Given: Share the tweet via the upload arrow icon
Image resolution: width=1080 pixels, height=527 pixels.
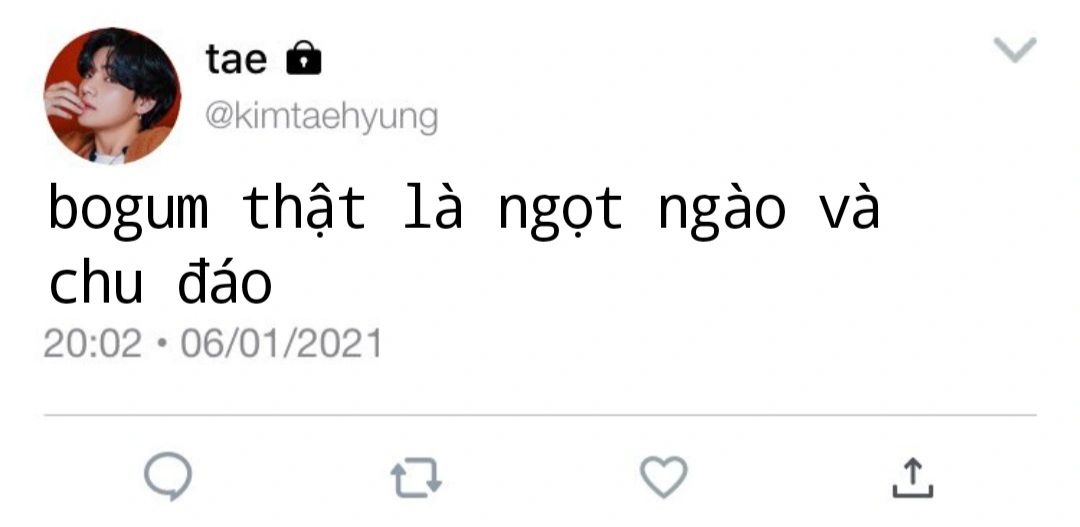Looking at the screenshot, I should 913,477.
